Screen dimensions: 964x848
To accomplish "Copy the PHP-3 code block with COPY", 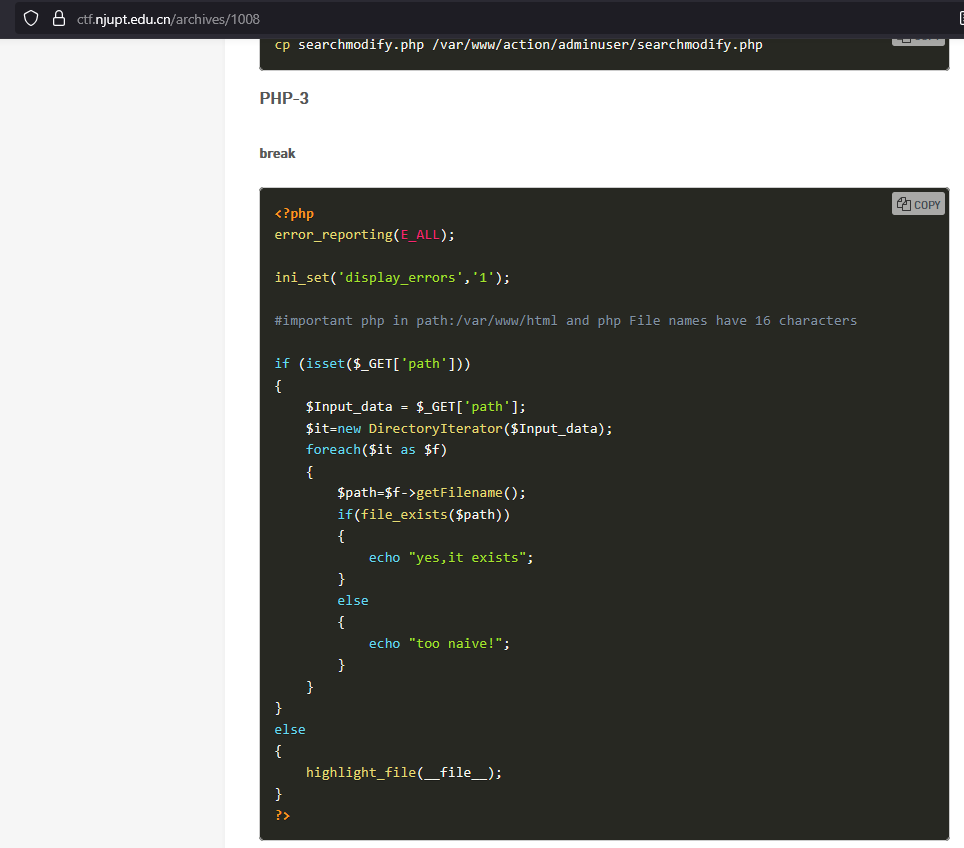I will click(x=918, y=204).
